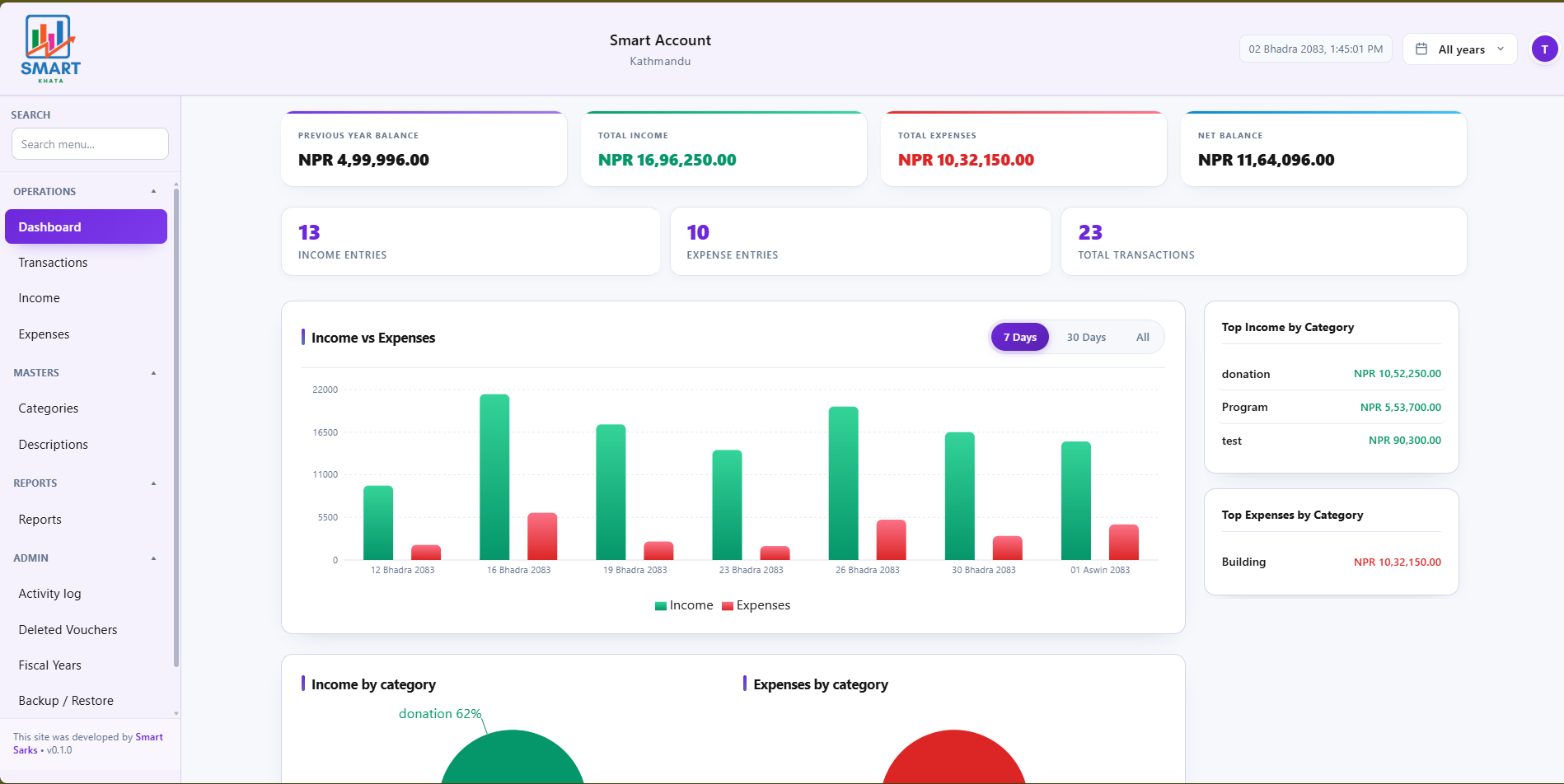Viewport: 1564px width, 784px height.
Task: Click the Program category amount NPR 5,53,700.00
Action: (x=1401, y=408)
